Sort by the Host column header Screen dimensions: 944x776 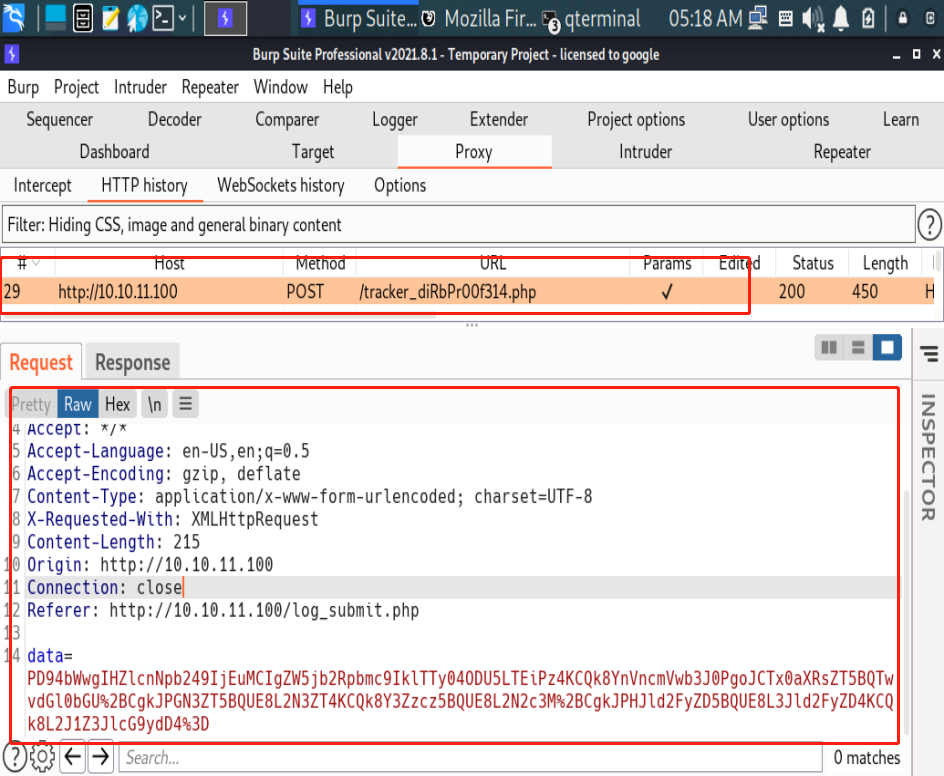tap(169, 263)
